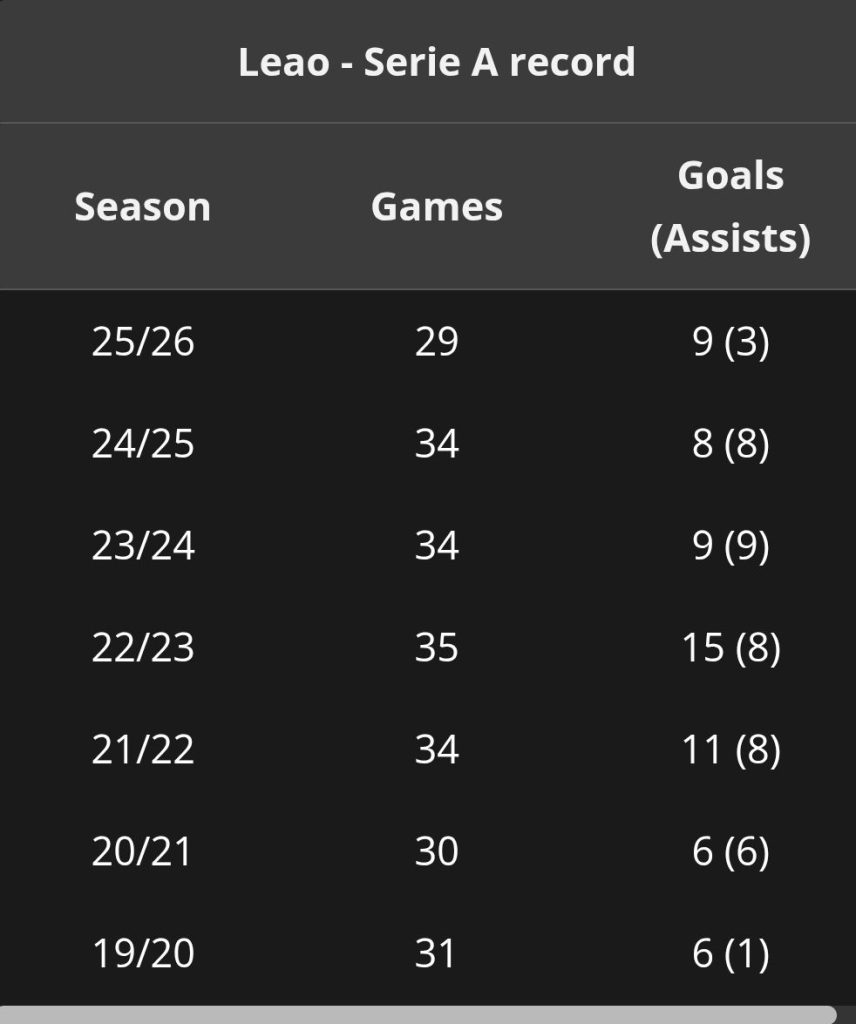Screen dimensions: 856x1024
Task: Click the 9 (3) goals cell
Action: pos(731,342)
